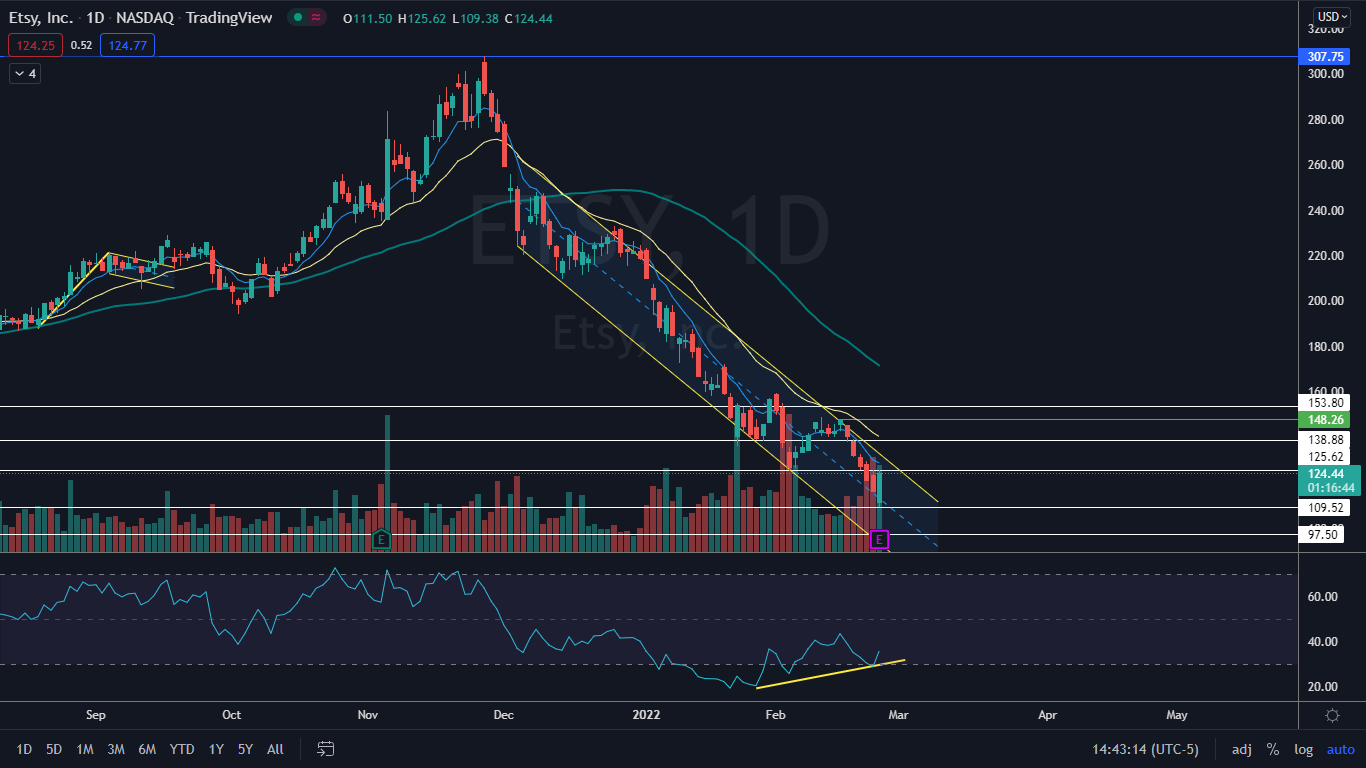
Task: Click the spread value 0.52
Action: (82, 44)
